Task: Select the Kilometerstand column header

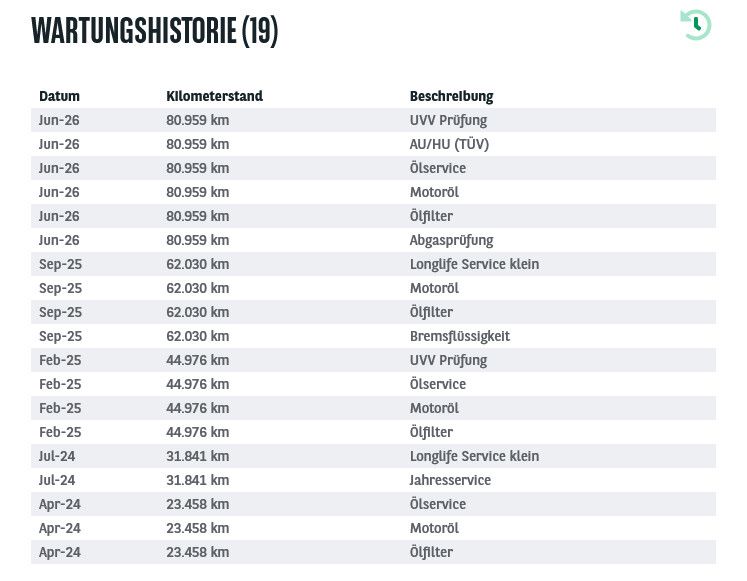Action: point(214,96)
